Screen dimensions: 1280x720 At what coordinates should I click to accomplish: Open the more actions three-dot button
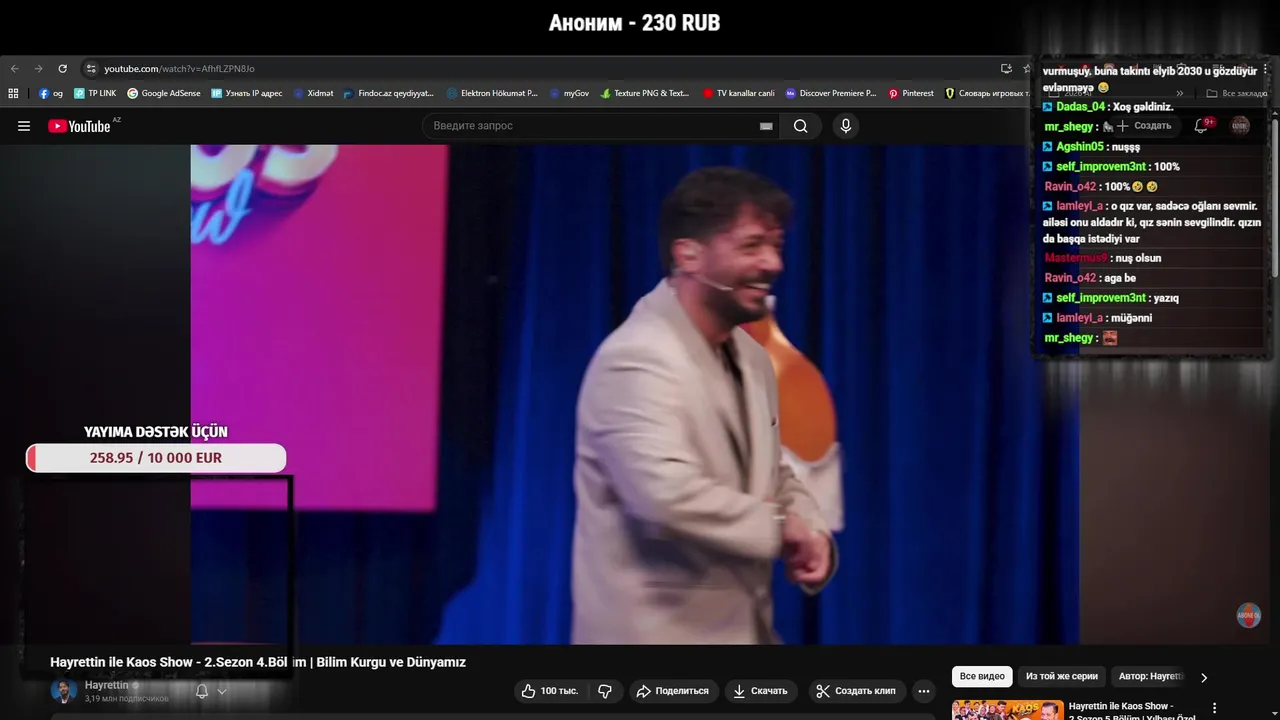pyautogui.click(x=924, y=691)
